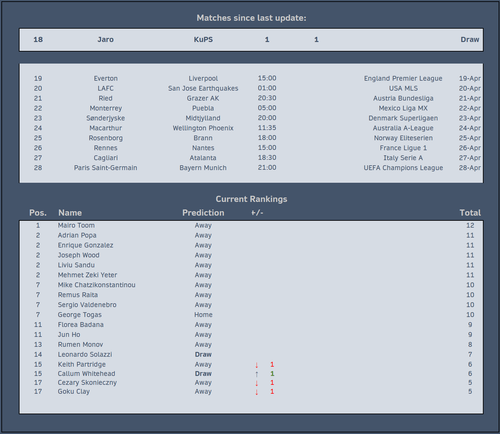Select 'Paris Saint-Germain' in fixture 28

(x=106, y=168)
